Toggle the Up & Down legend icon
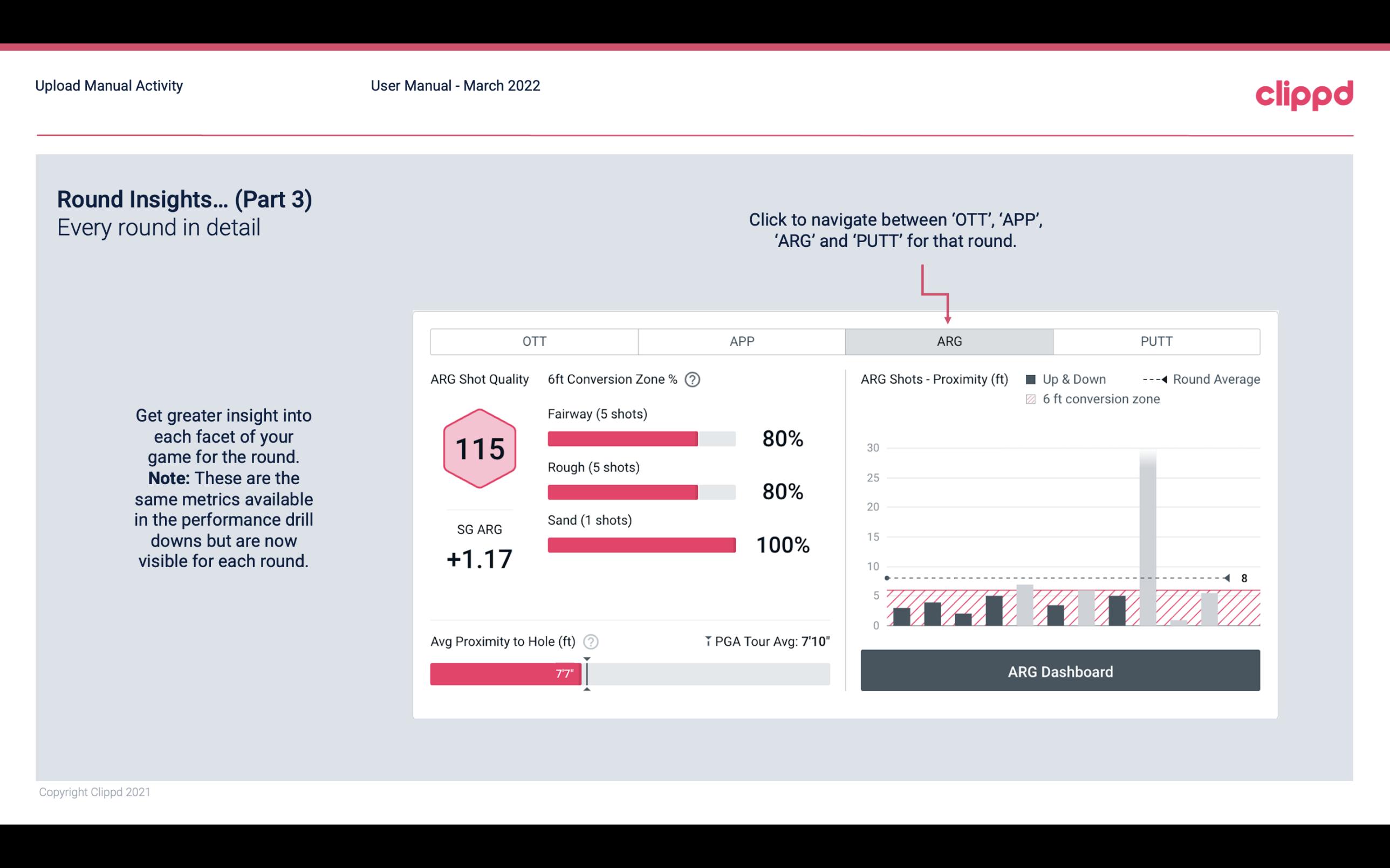1390x868 pixels. tap(1038, 379)
